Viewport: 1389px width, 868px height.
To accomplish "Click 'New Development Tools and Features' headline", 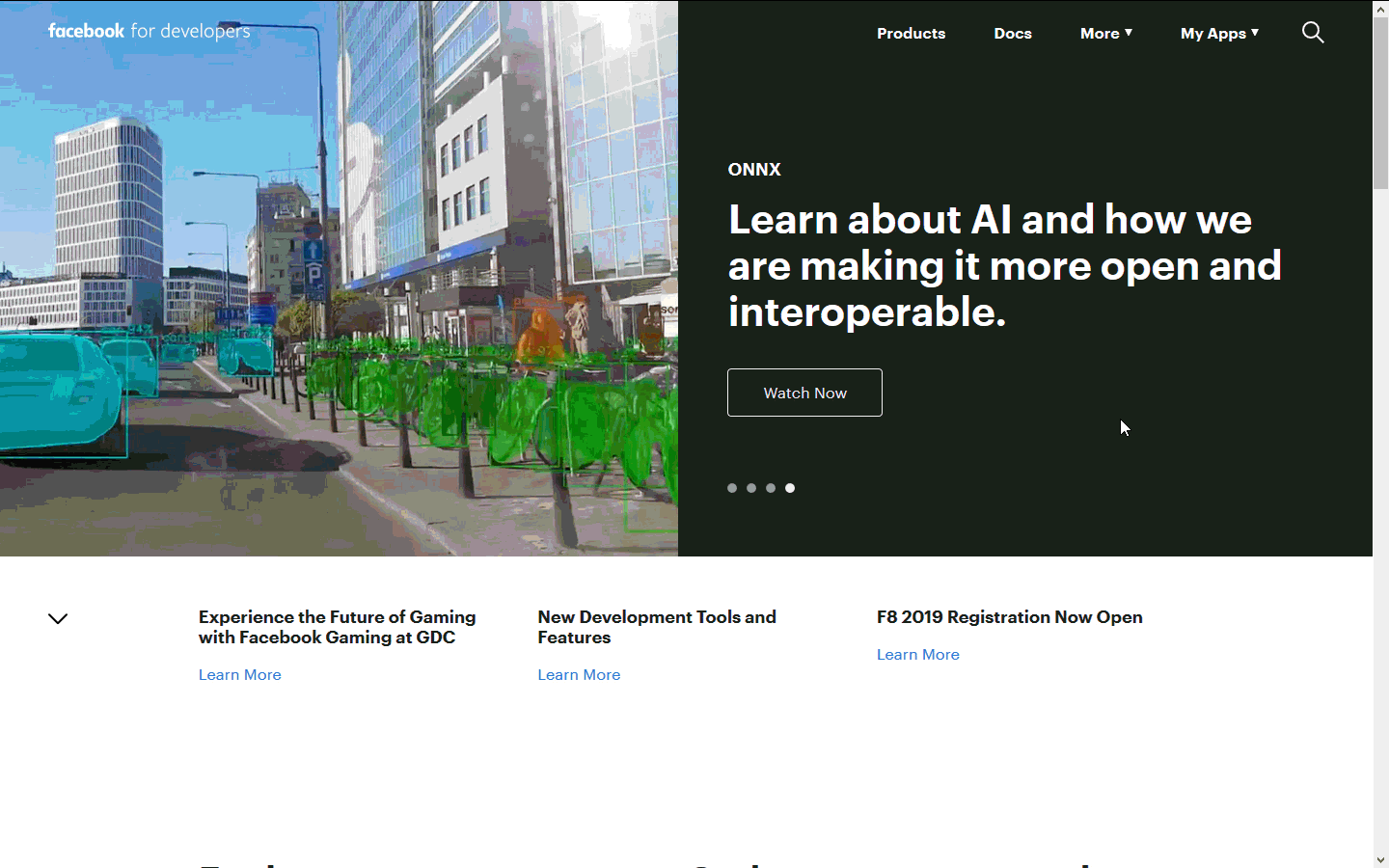I will point(657,627).
